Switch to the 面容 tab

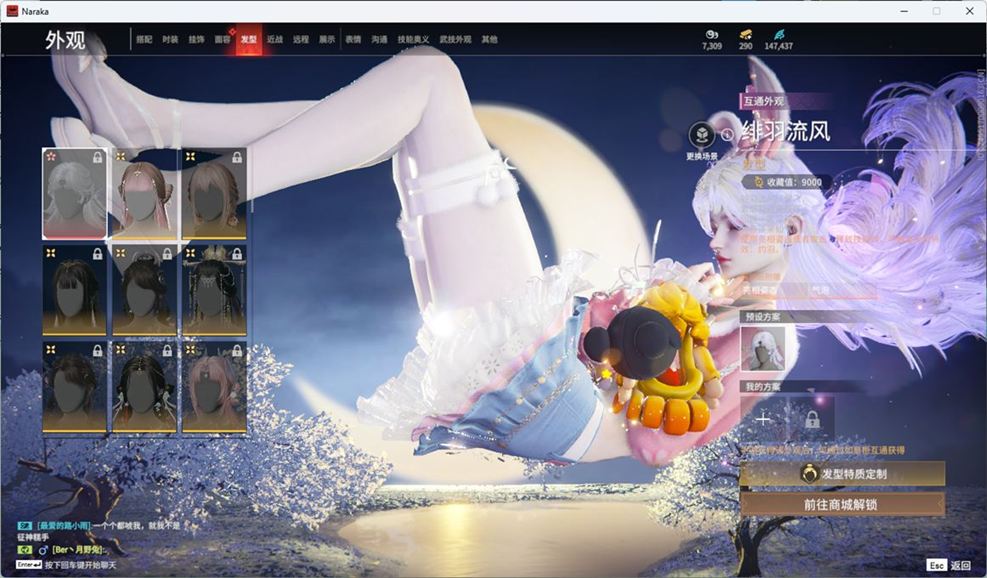tap(222, 40)
